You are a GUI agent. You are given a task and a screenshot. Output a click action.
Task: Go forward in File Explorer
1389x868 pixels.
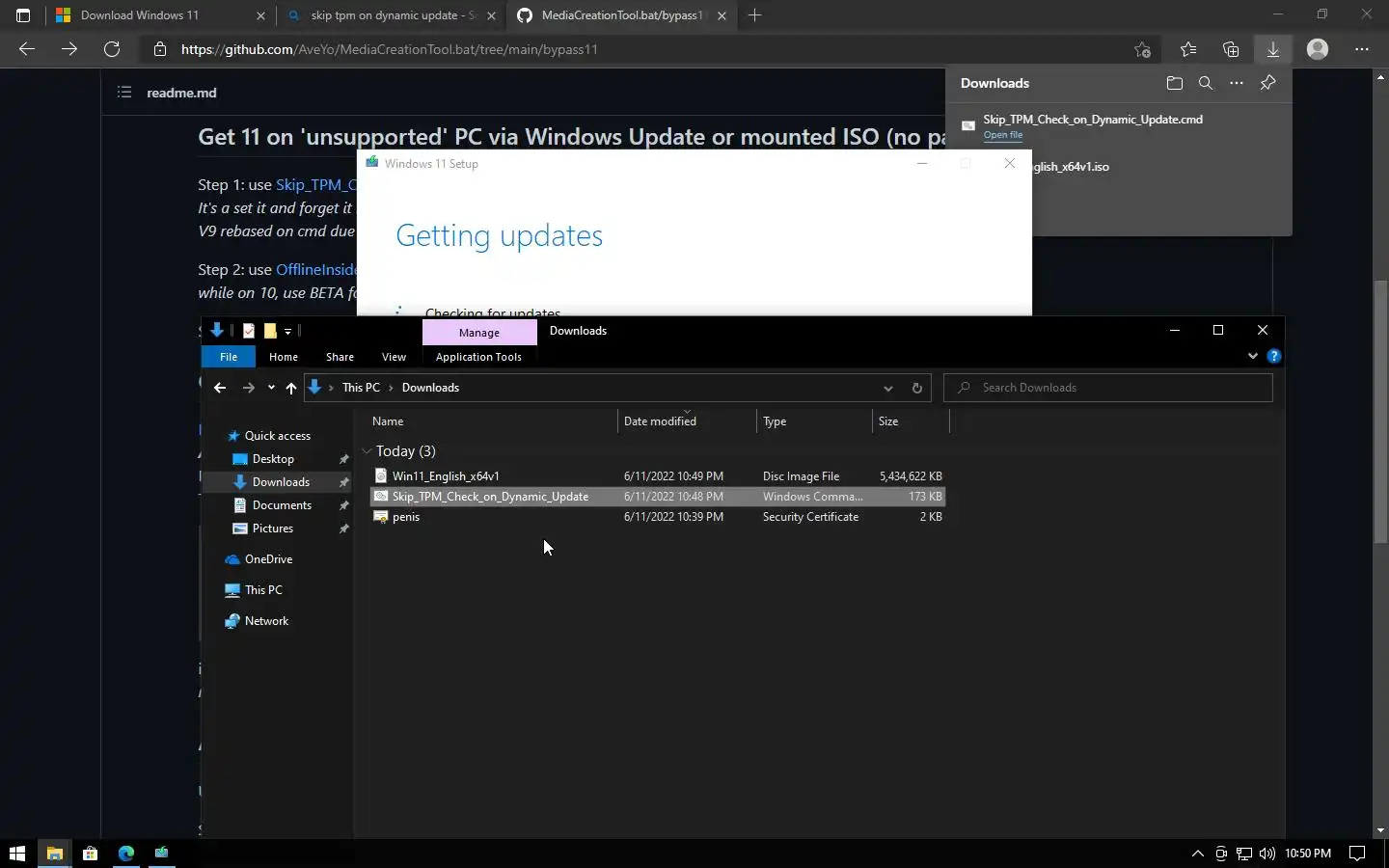249,388
